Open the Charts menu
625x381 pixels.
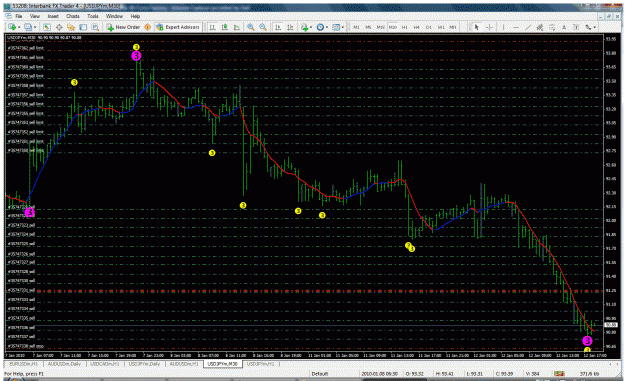(73, 16)
